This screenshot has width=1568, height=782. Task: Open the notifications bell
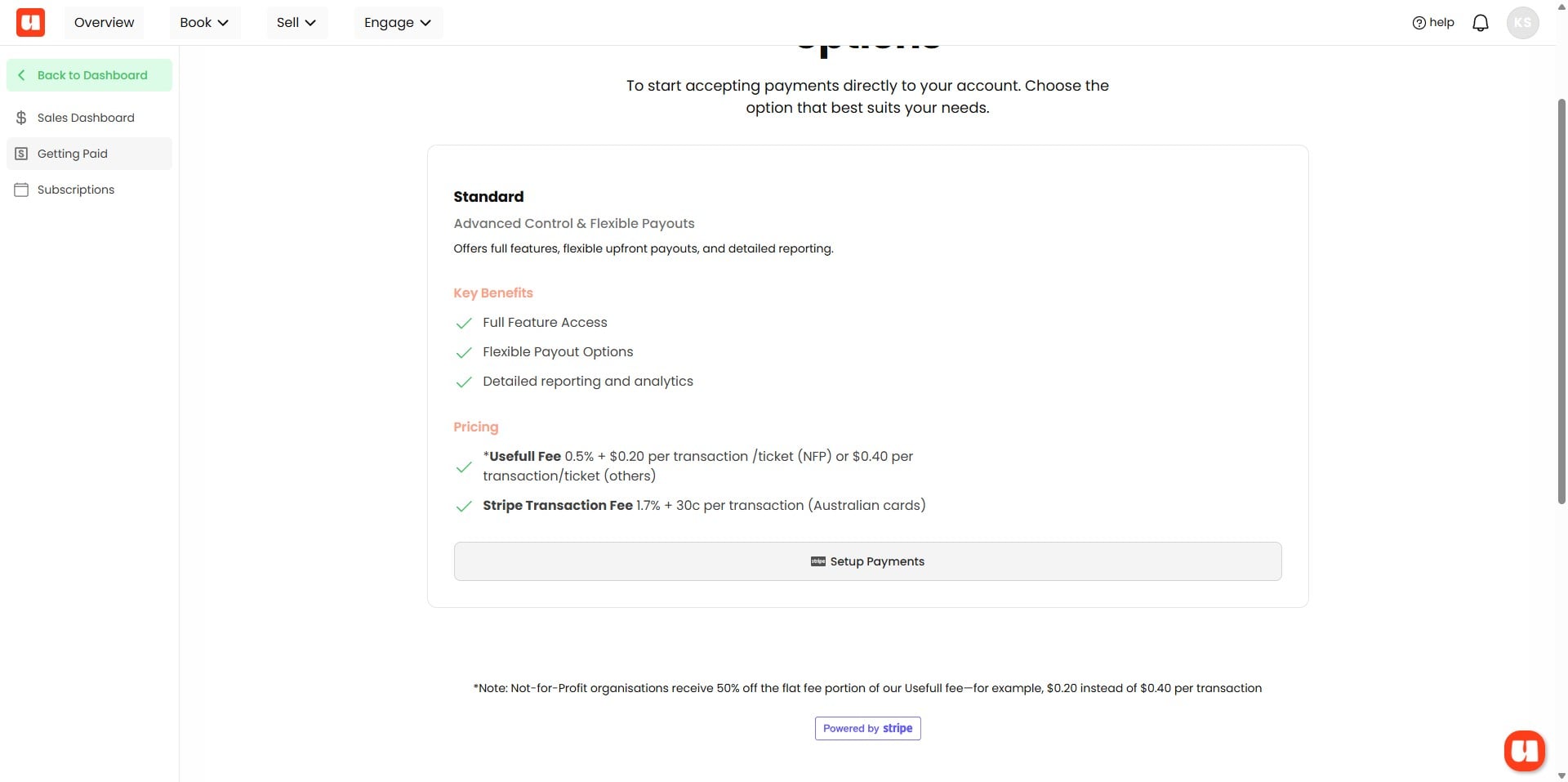pos(1480,23)
